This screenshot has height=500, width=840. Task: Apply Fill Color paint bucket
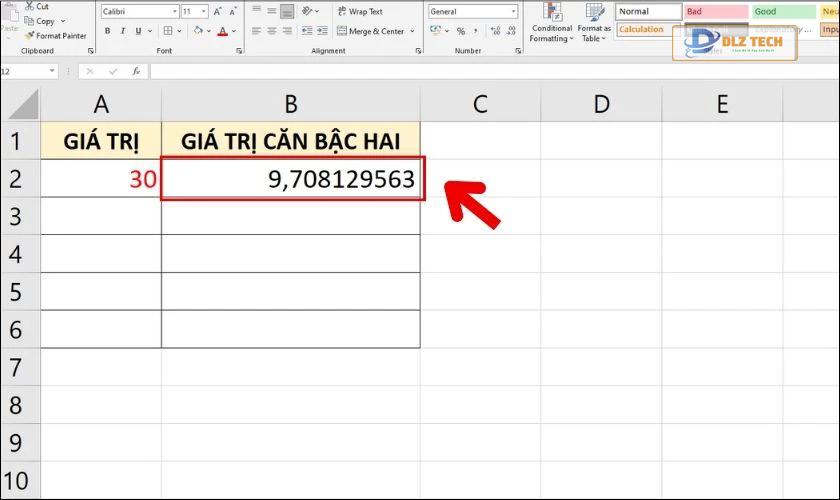198,31
